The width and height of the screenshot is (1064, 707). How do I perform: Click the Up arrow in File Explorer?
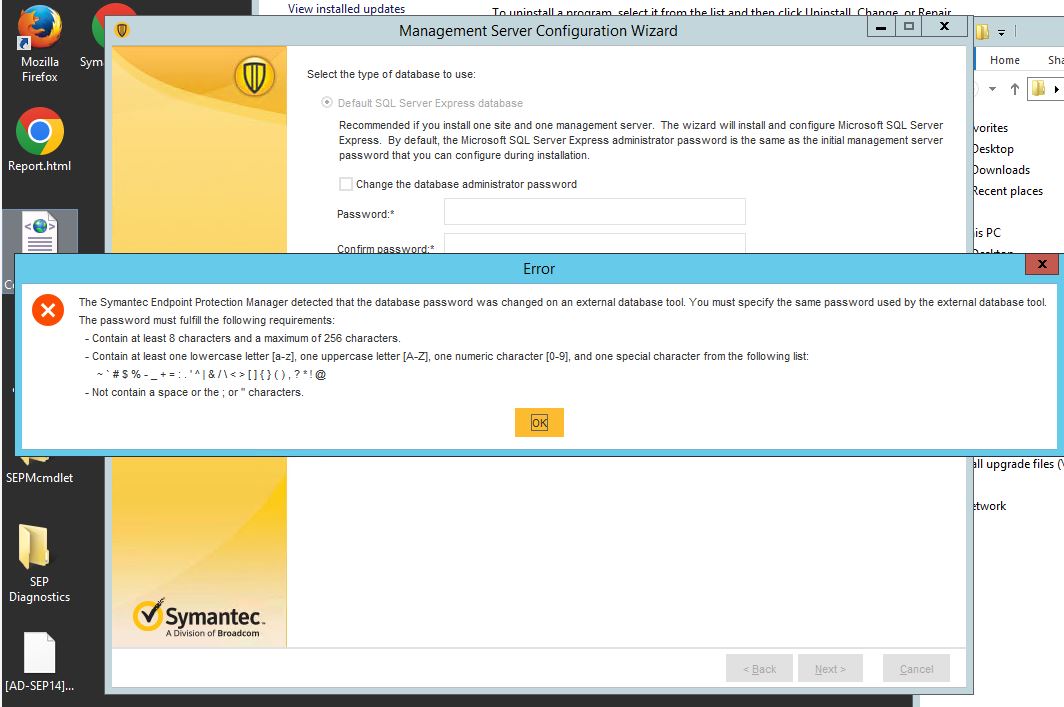click(1014, 89)
